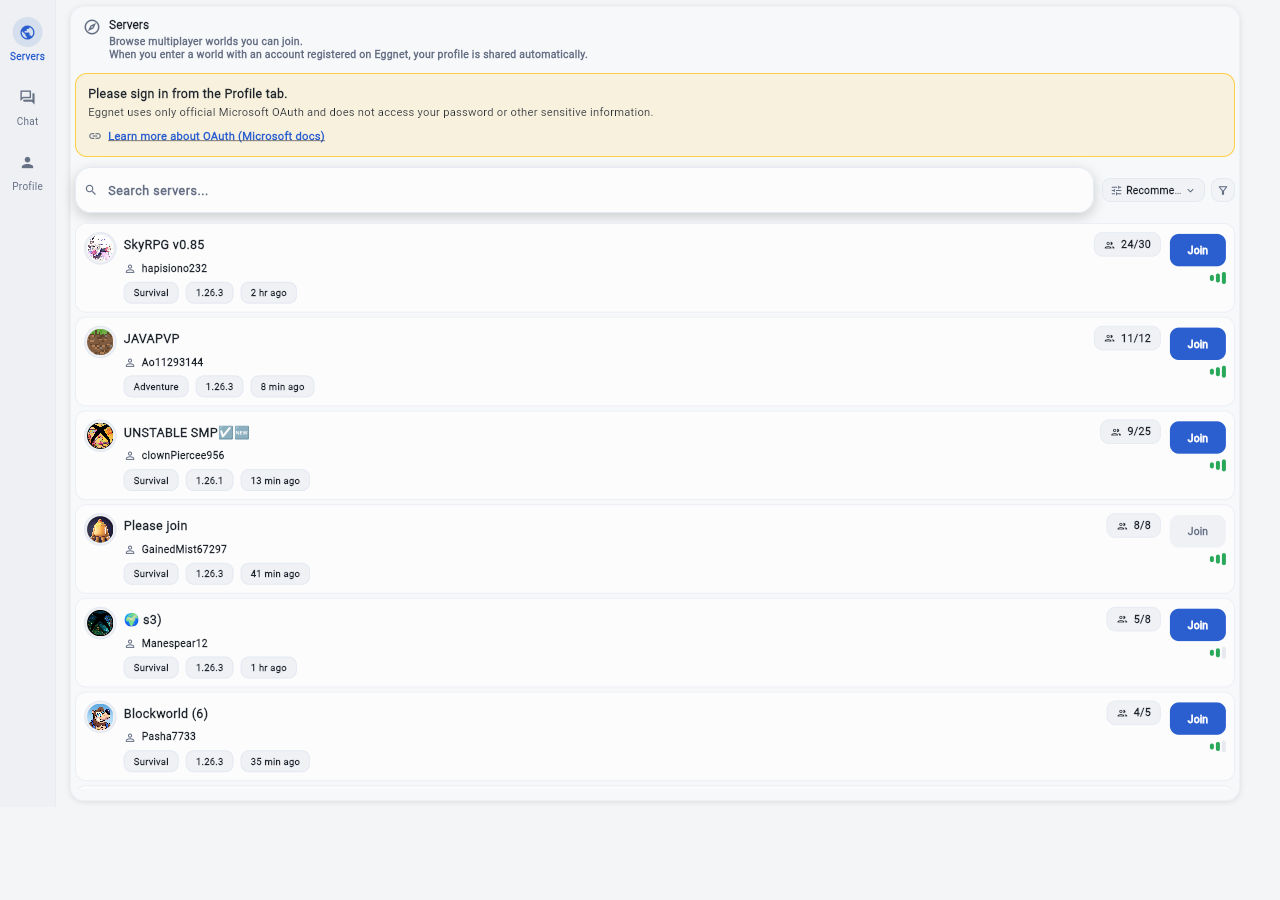Select the Please join server title
This screenshot has width=1280, height=900.
[x=155, y=526]
